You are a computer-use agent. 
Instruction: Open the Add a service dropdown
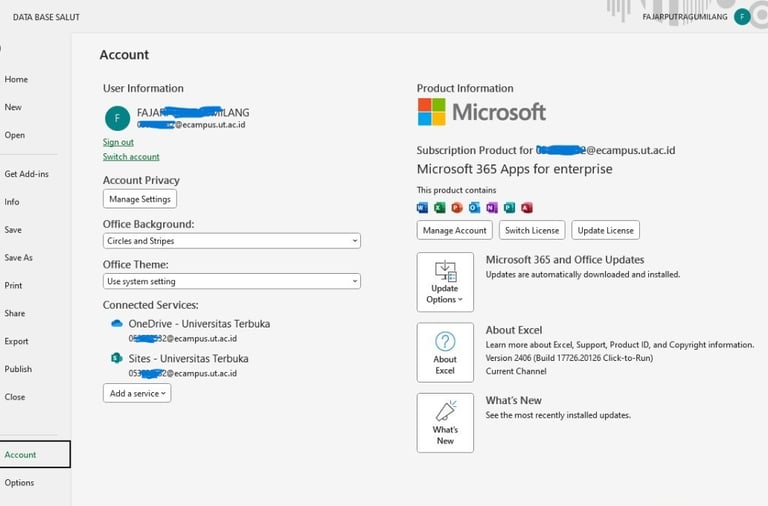point(137,393)
